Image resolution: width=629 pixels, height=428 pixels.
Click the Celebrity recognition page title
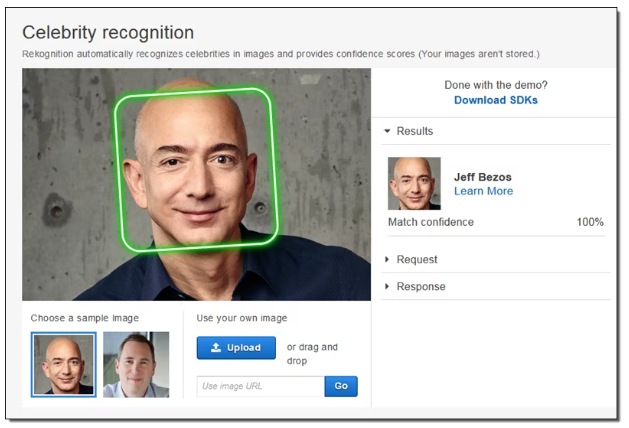108,32
